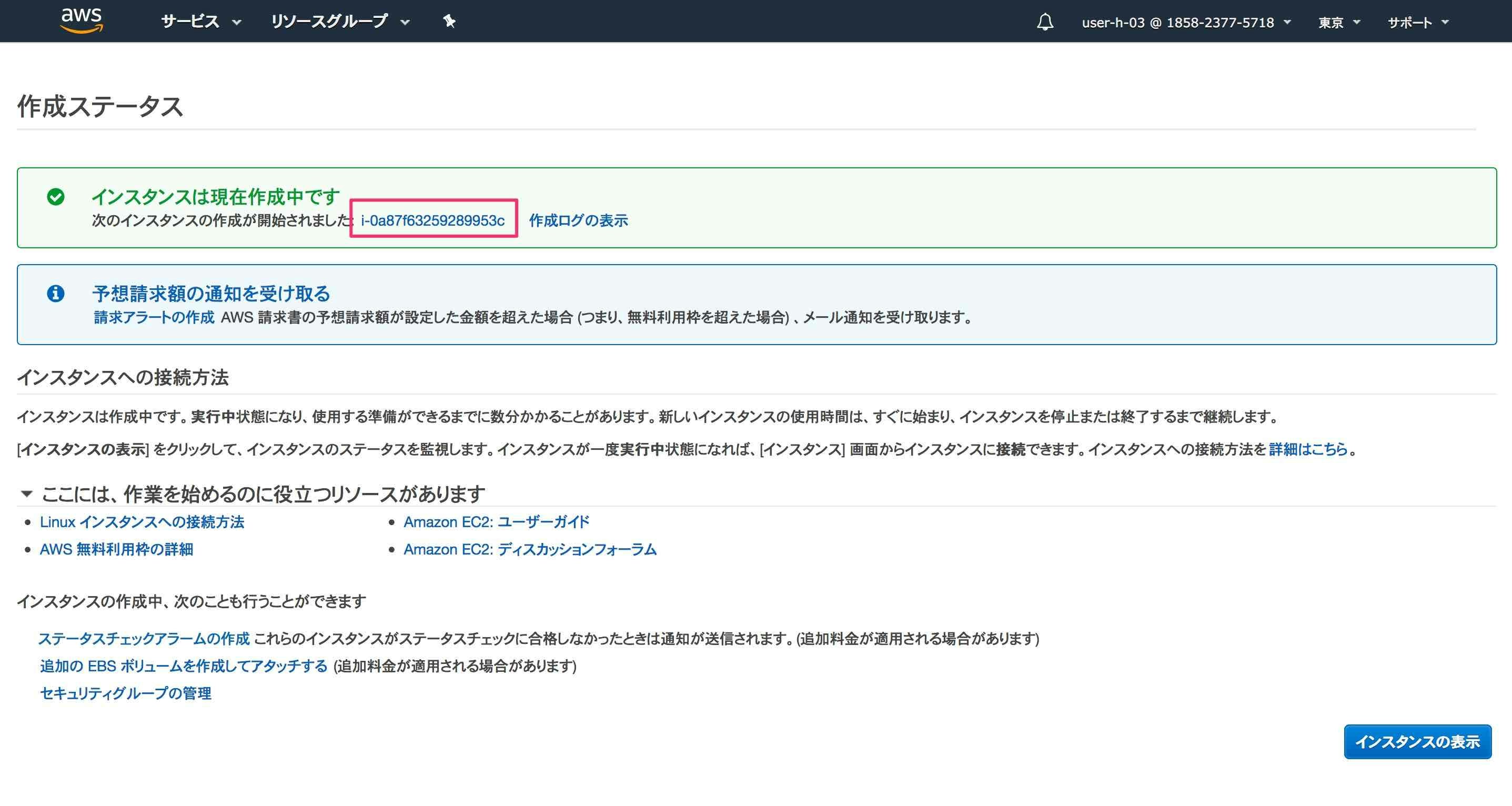Click the green success checkmark icon
The image size is (1512, 806).
click(56, 197)
